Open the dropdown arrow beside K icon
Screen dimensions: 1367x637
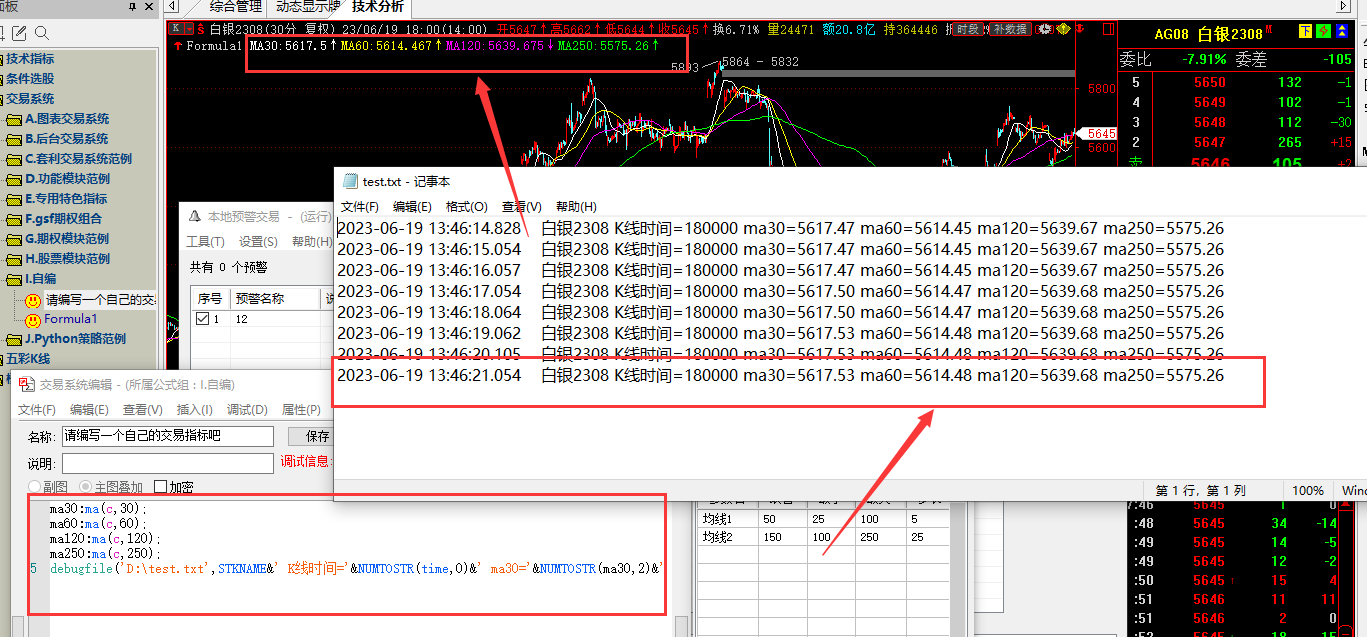188,29
